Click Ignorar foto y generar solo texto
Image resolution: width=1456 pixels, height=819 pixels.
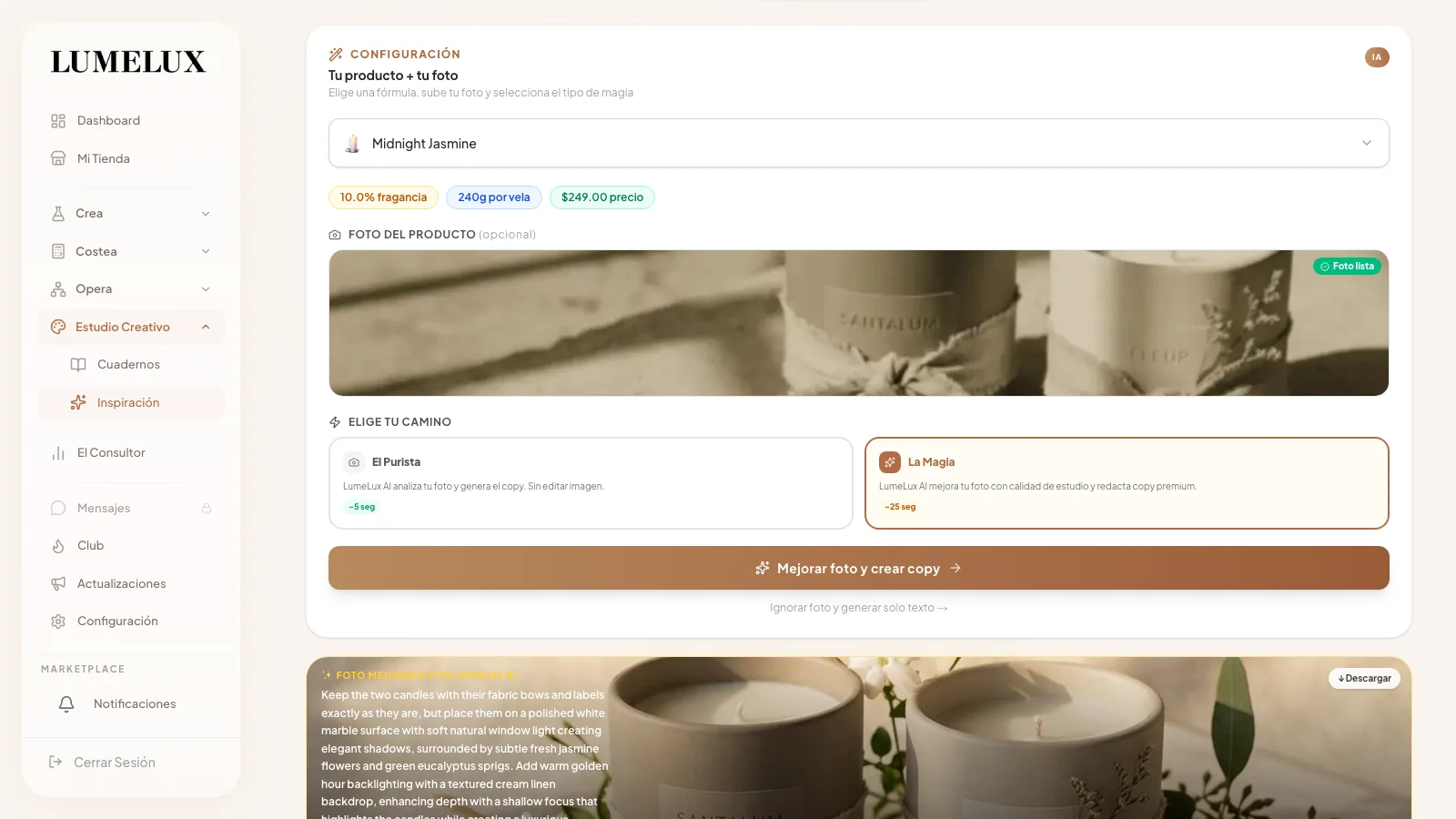click(858, 608)
